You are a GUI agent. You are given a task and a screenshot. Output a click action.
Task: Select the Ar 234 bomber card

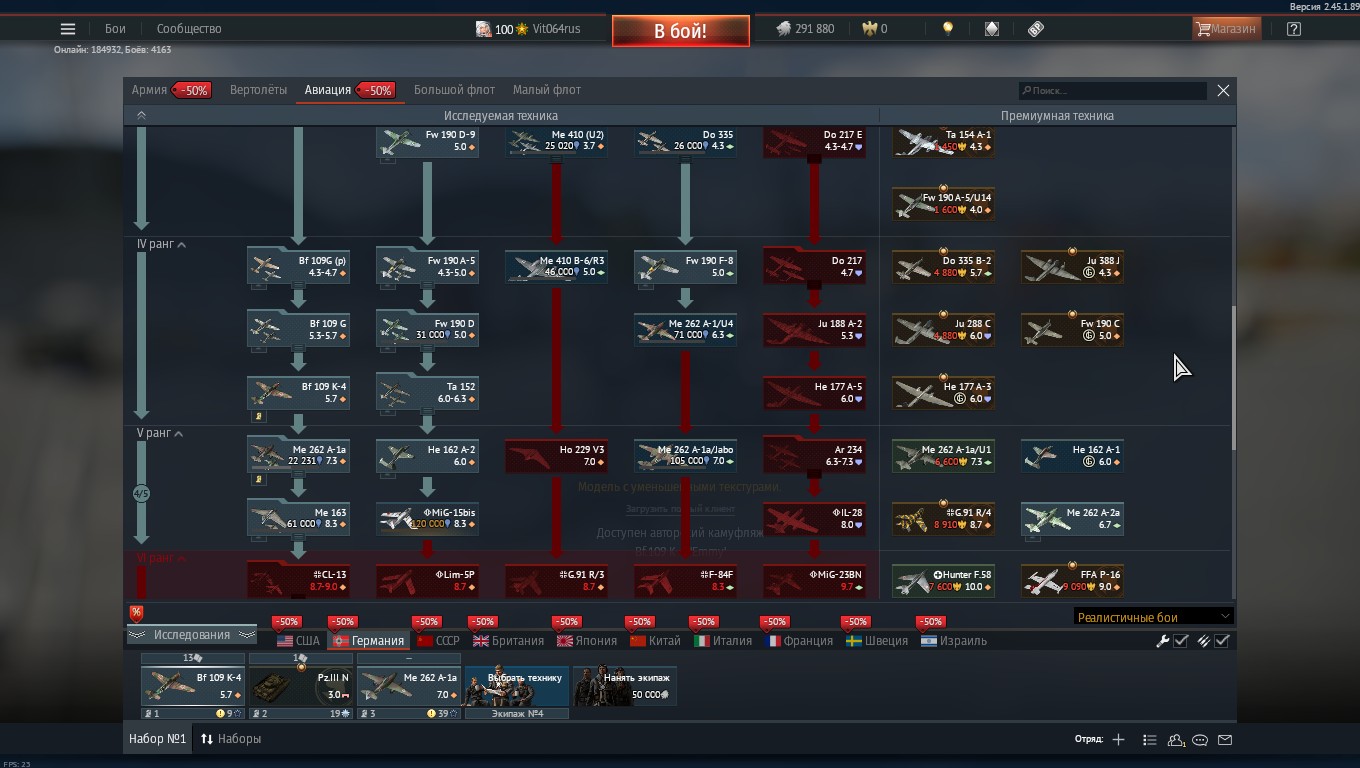pyautogui.click(x=814, y=456)
